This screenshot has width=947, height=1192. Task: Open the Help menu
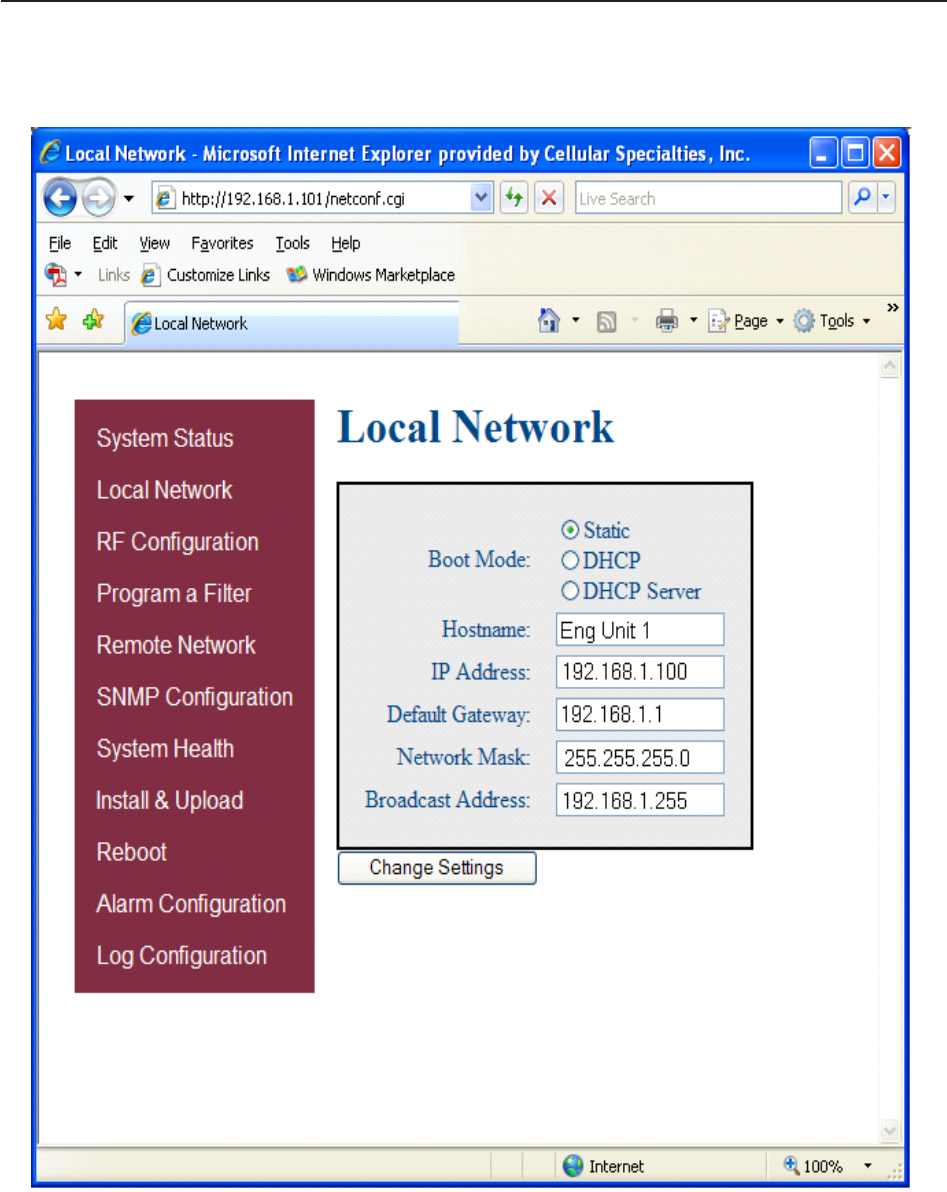(x=345, y=243)
